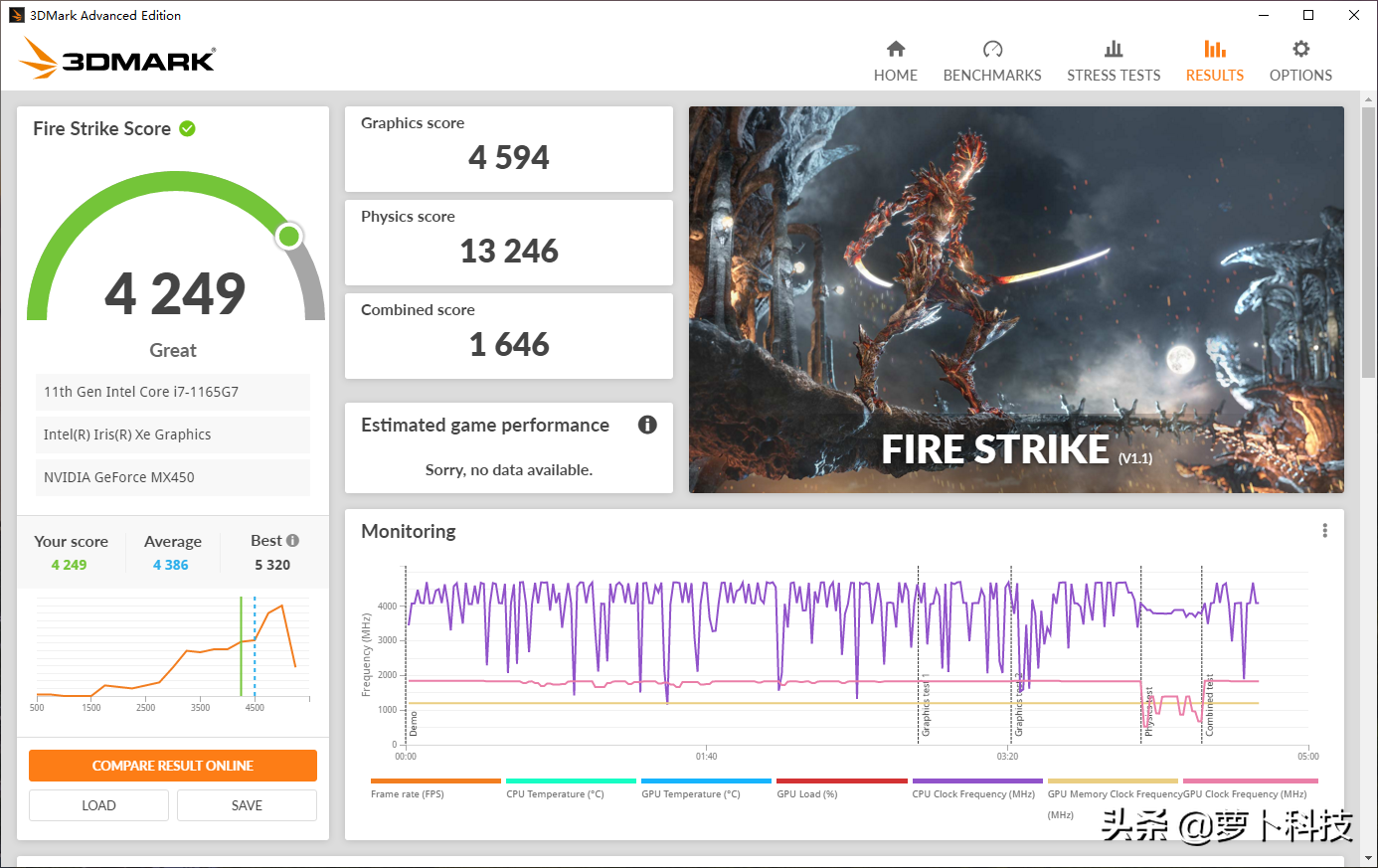Click the LOAD button
This screenshot has height=868, width=1378.
(x=98, y=805)
